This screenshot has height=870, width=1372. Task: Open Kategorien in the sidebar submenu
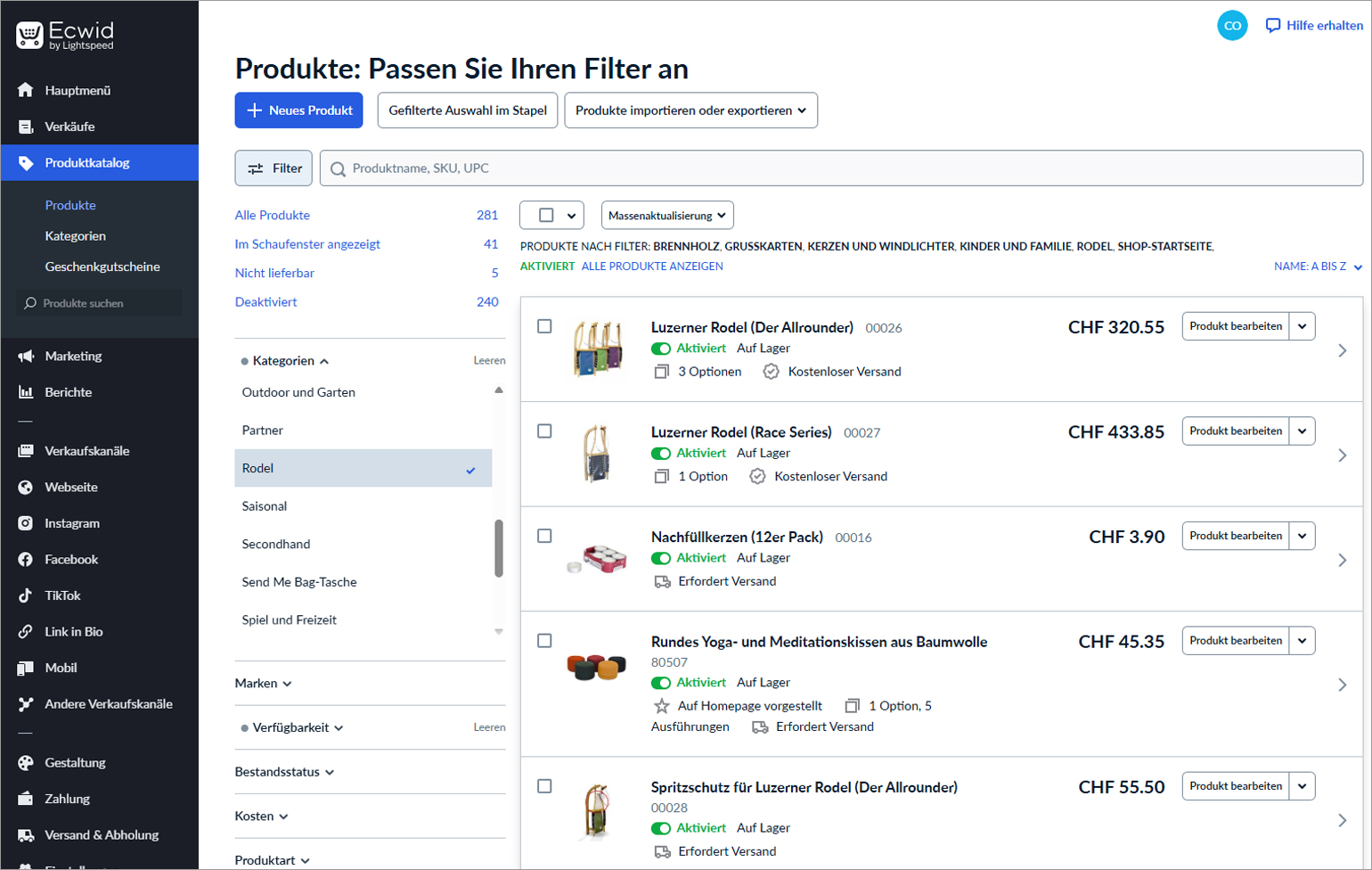click(76, 236)
